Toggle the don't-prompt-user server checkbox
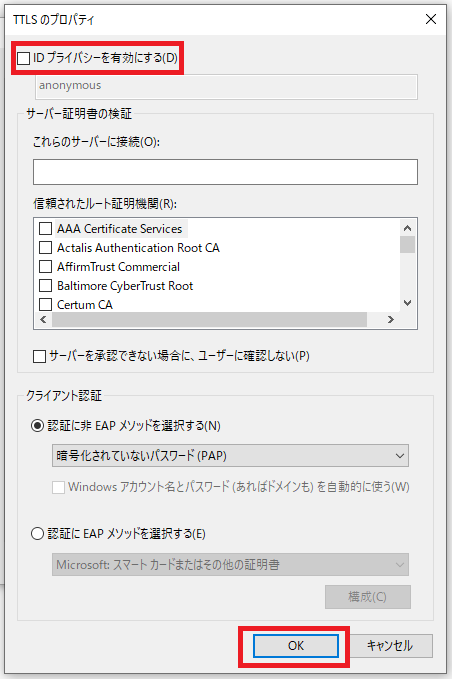Screen dimensions: 452x679 [x=39, y=356]
